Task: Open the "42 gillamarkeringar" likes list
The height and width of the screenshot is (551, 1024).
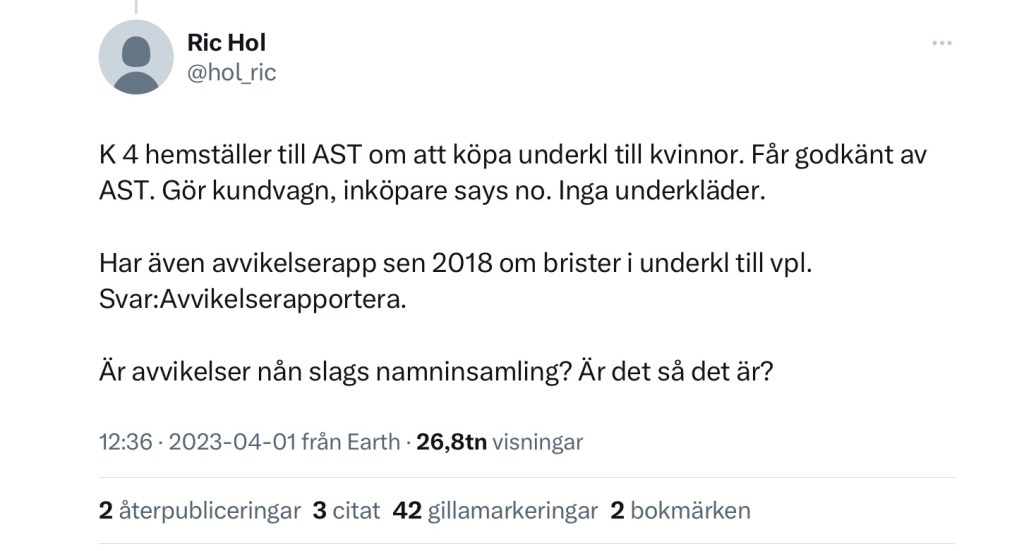Action: pos(496,510)
